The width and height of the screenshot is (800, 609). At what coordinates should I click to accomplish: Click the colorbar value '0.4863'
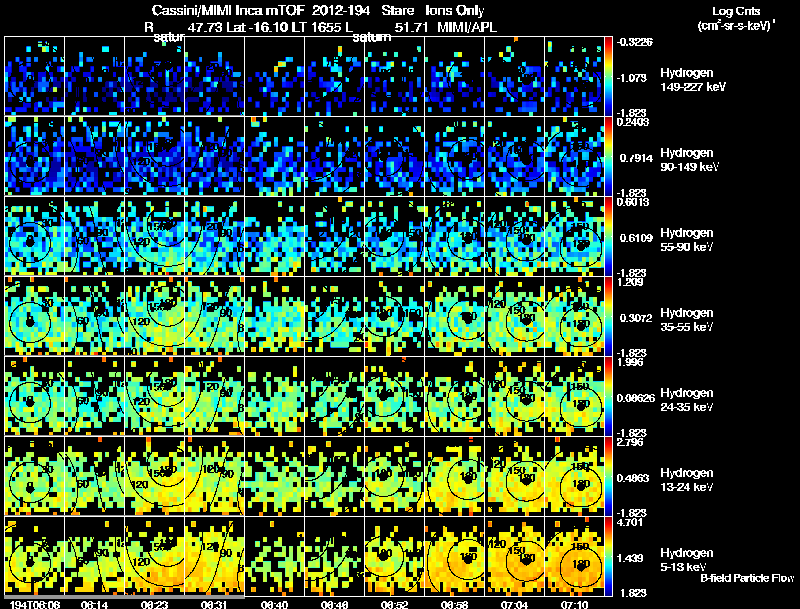tap(633, 478)
